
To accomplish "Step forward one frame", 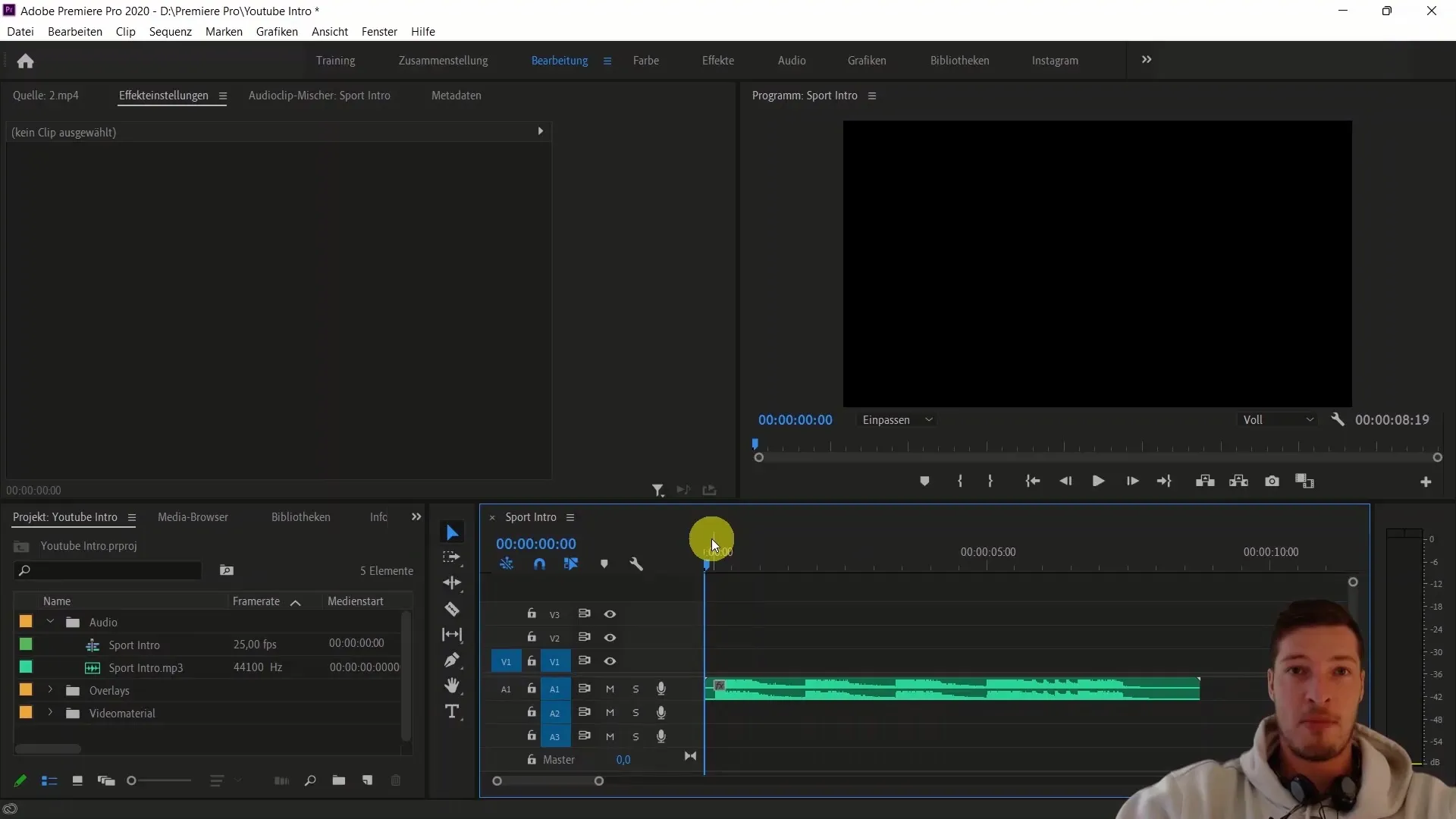I will pyautogui.click(x=1132, y=482).
